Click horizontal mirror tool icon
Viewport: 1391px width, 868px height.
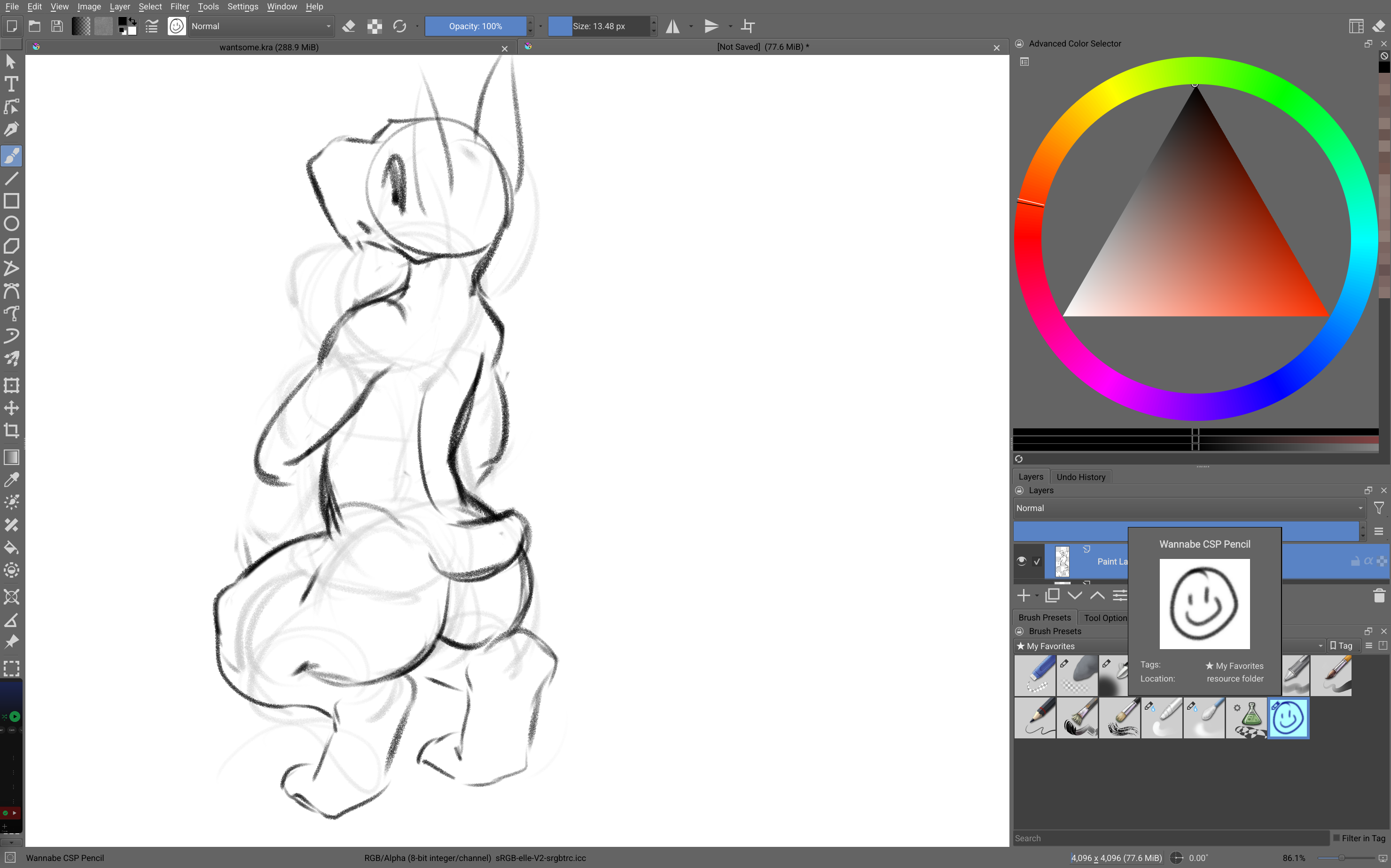point(672,26)
